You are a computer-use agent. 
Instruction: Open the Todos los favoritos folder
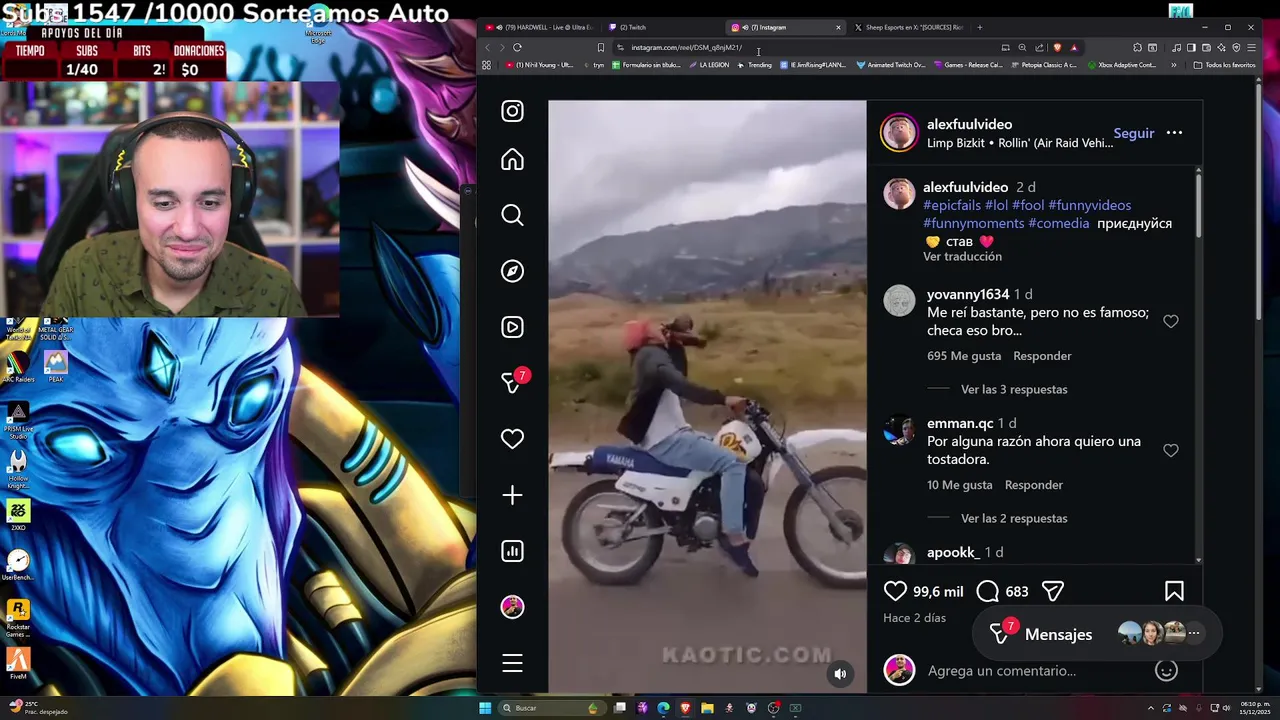[x=1224, y=65]
